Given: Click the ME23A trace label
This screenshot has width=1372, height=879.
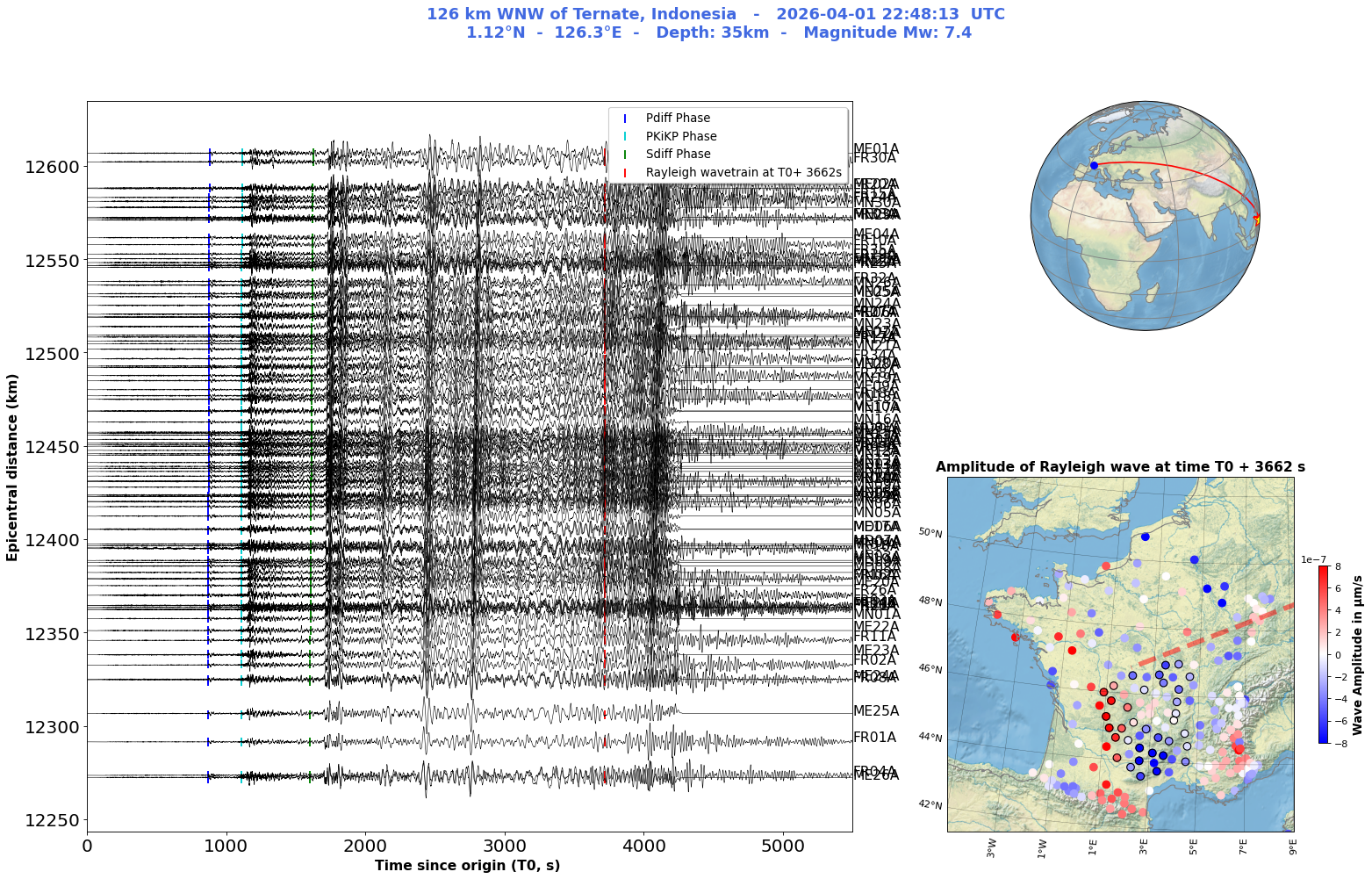Looking at the screenshot, I should pyautogui.click(x=876, y=650).
